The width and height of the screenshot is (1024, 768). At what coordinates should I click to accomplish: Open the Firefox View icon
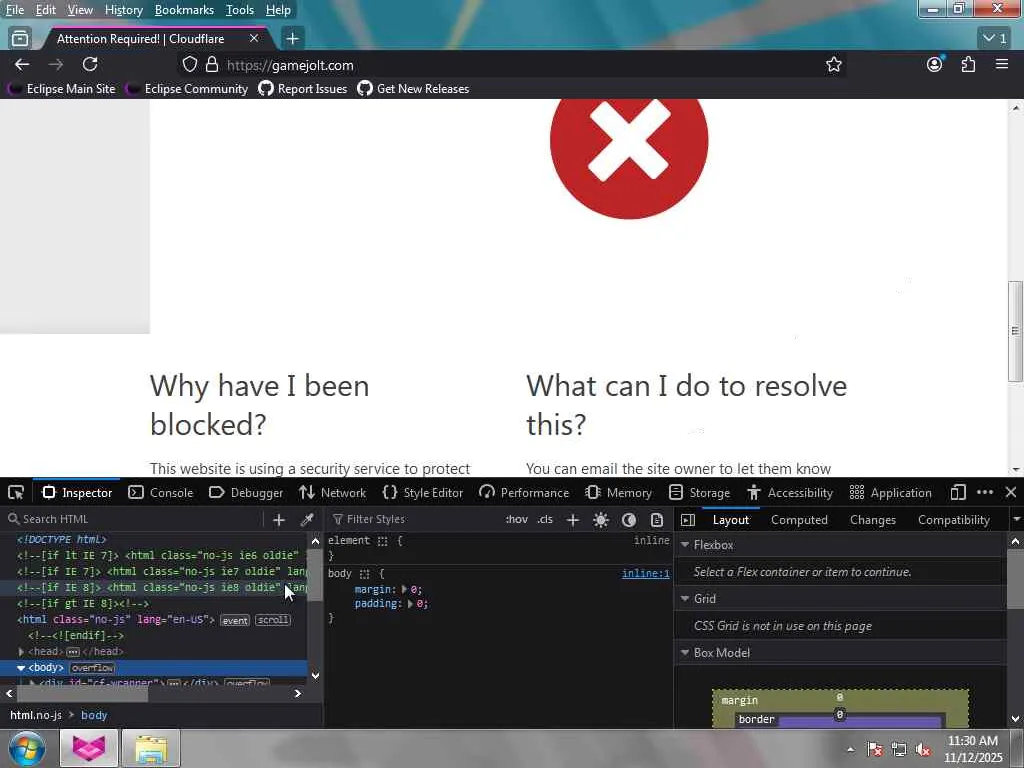(20, 39)
